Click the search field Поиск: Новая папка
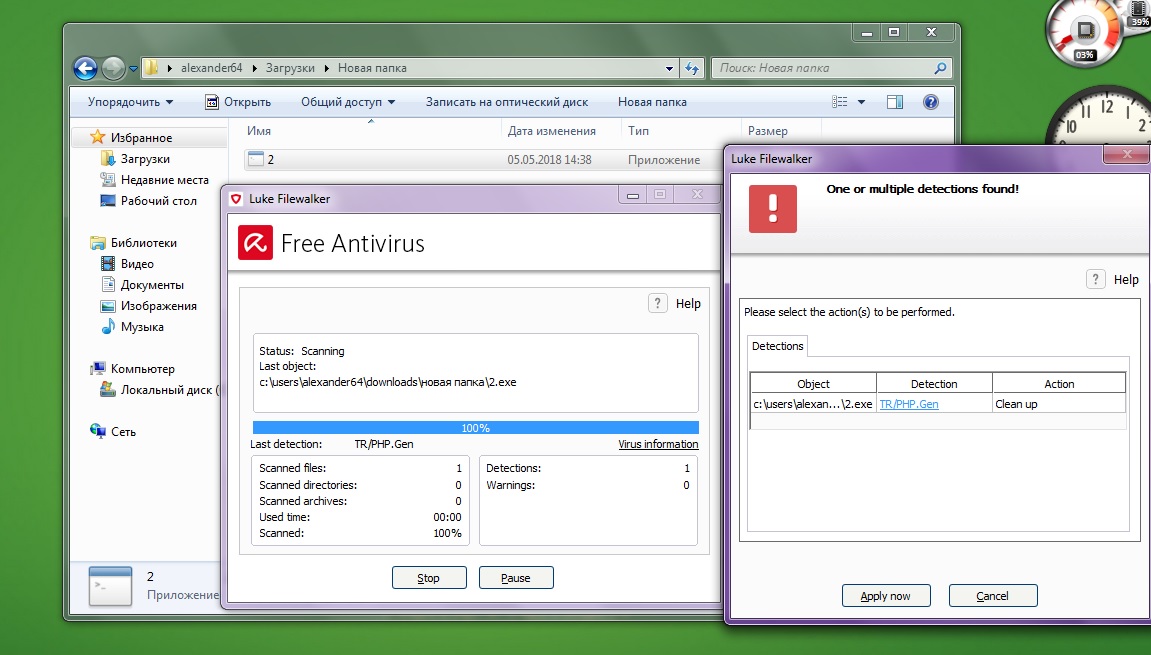Screen dimensions: 1151x655 pyautogui.click(x=822, y=68)
